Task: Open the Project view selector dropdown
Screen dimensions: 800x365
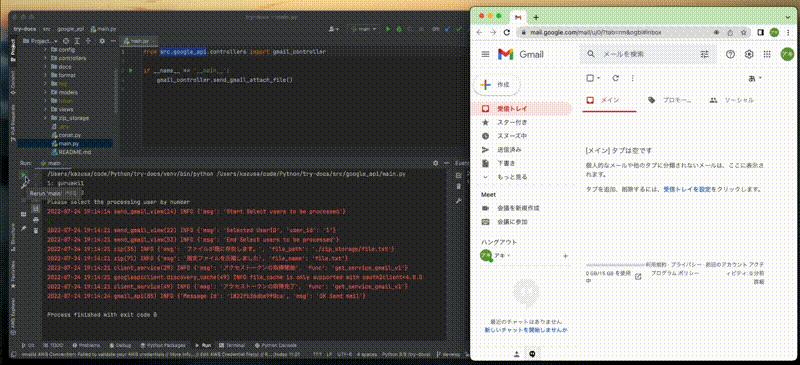Action: pos(41,41)
